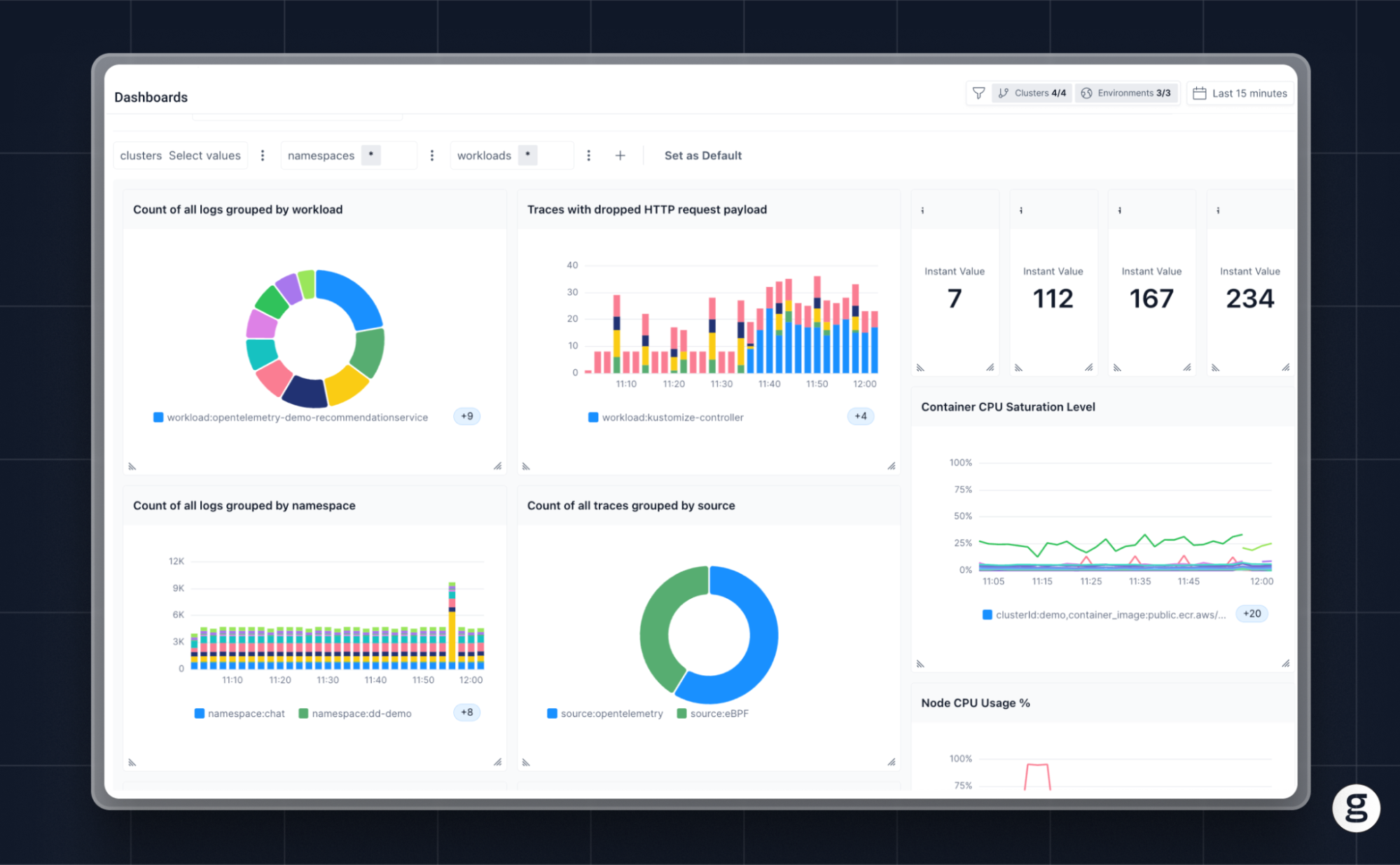Click the Add panel plus button
1400x865 pixels.
pyautogui.click(x=619, y=155)
